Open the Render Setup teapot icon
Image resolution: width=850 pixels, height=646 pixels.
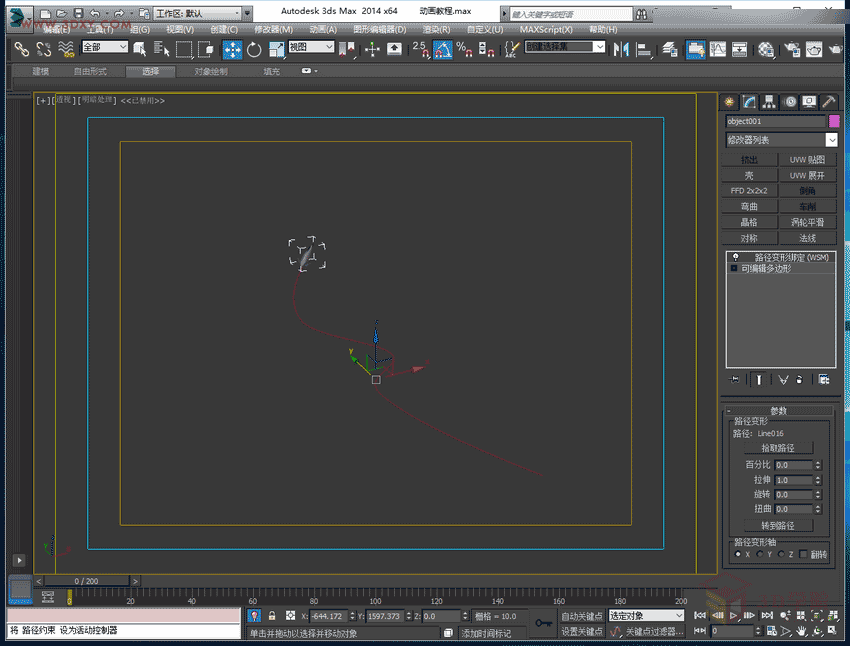click(793, 50)
